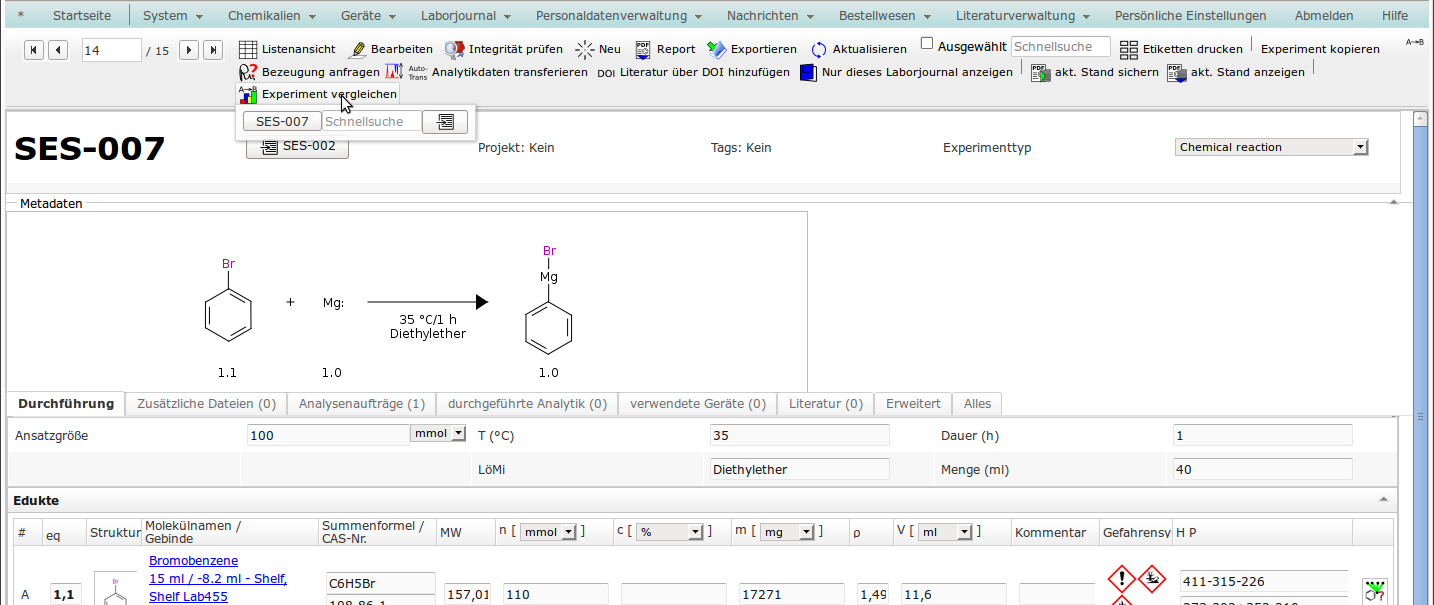The image size is (1434, 605).
Task: Open the Ansatzgröße mmol unit dropdown
Action: click(x=438, y=434)
